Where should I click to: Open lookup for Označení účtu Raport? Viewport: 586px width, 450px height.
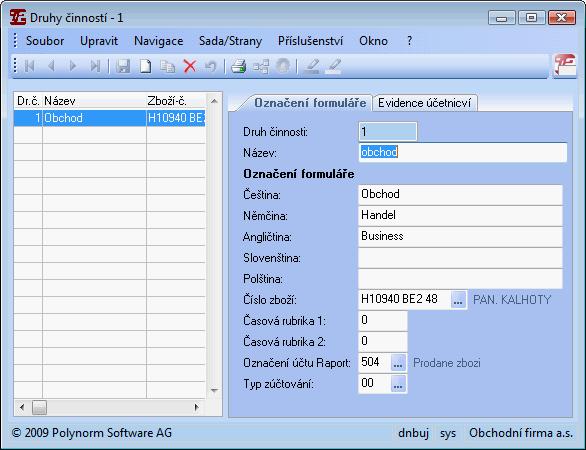coord(398,363)
